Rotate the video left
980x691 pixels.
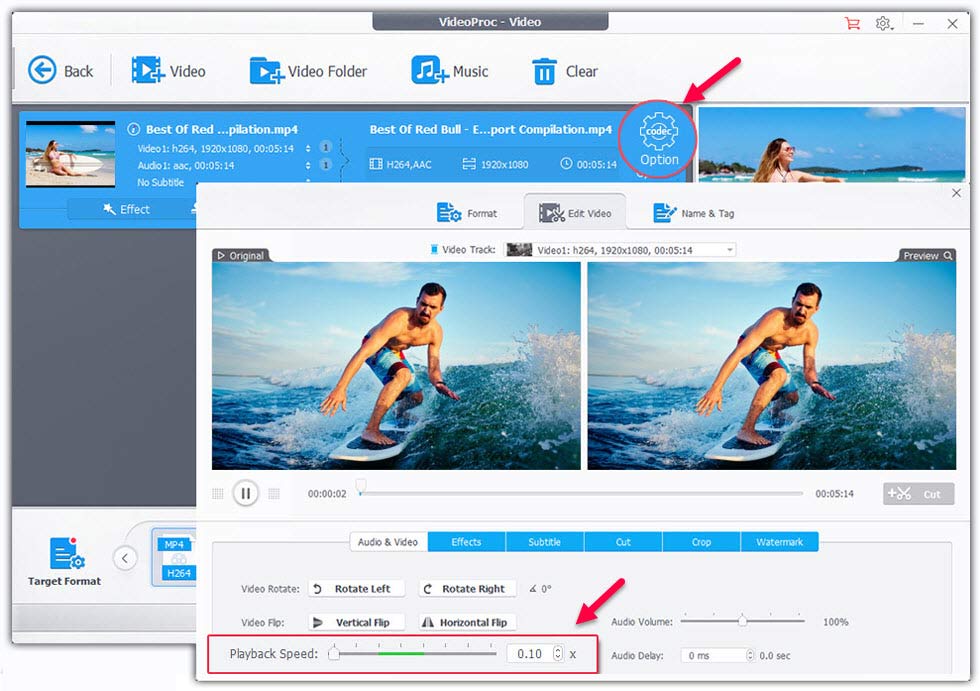(x=356, y=589)
